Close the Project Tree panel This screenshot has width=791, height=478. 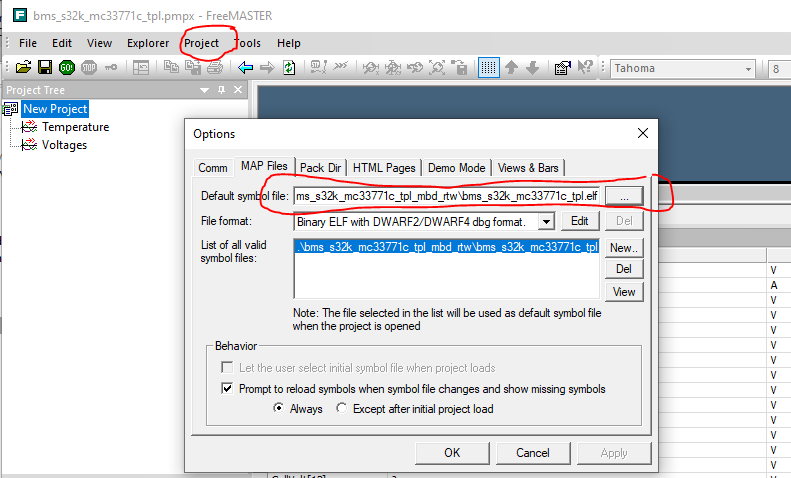(238, 90)
